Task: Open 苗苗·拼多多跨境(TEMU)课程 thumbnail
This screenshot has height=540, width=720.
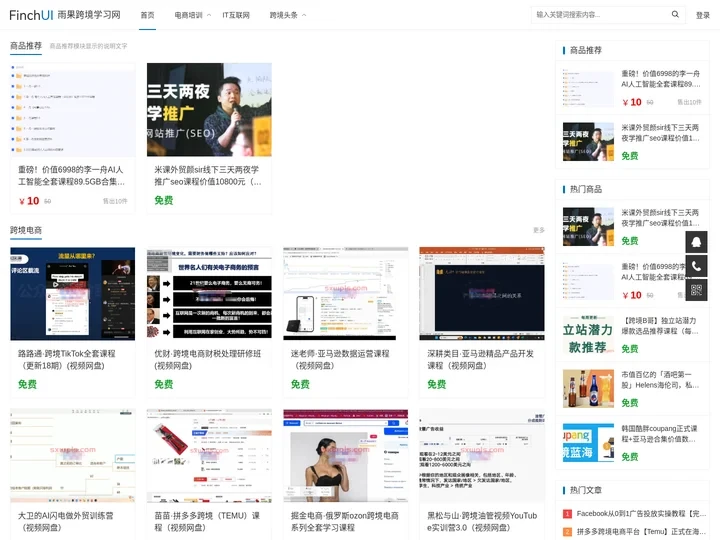Action: (x=209, y=456)
